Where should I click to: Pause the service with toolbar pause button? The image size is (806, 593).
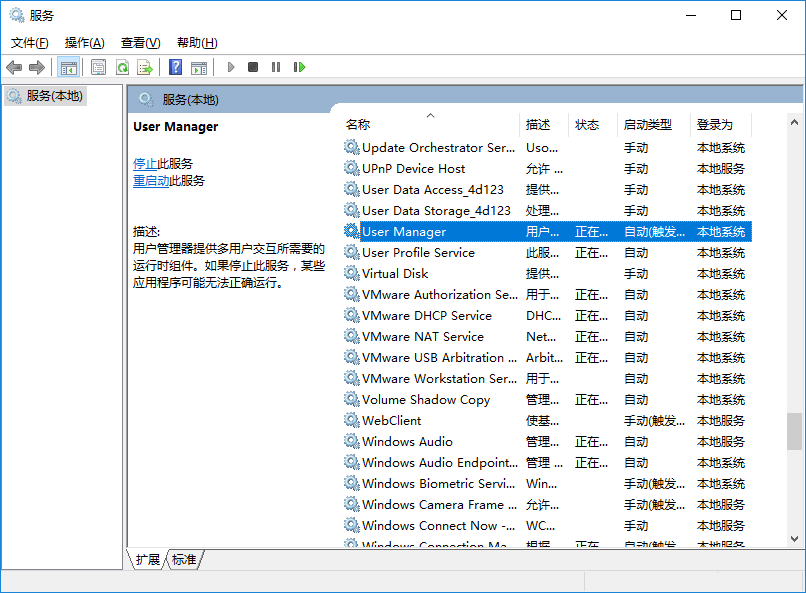point(276,67)
